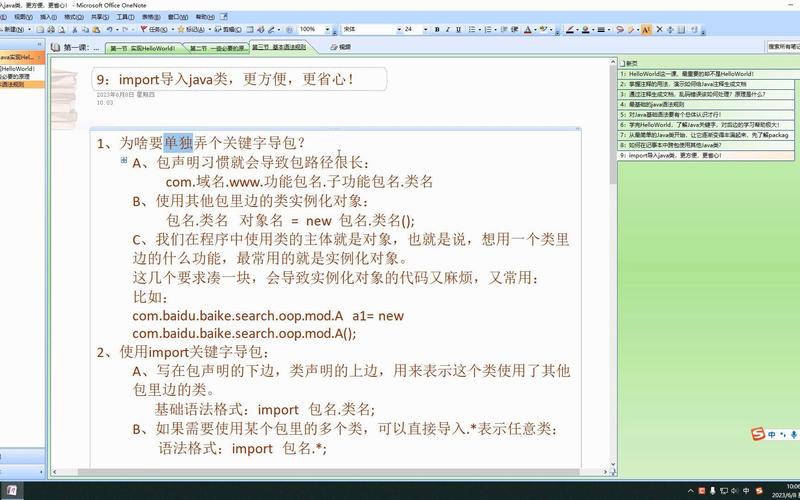Toggle Underline formatting

458,29
